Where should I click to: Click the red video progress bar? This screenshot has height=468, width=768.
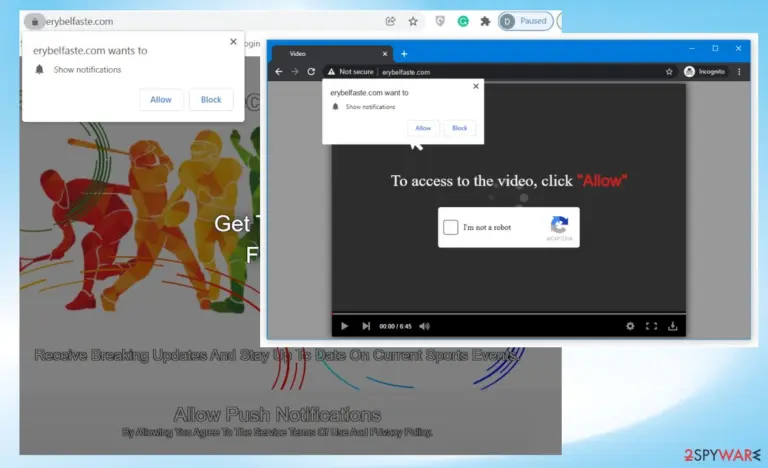(x=508, y=313)
